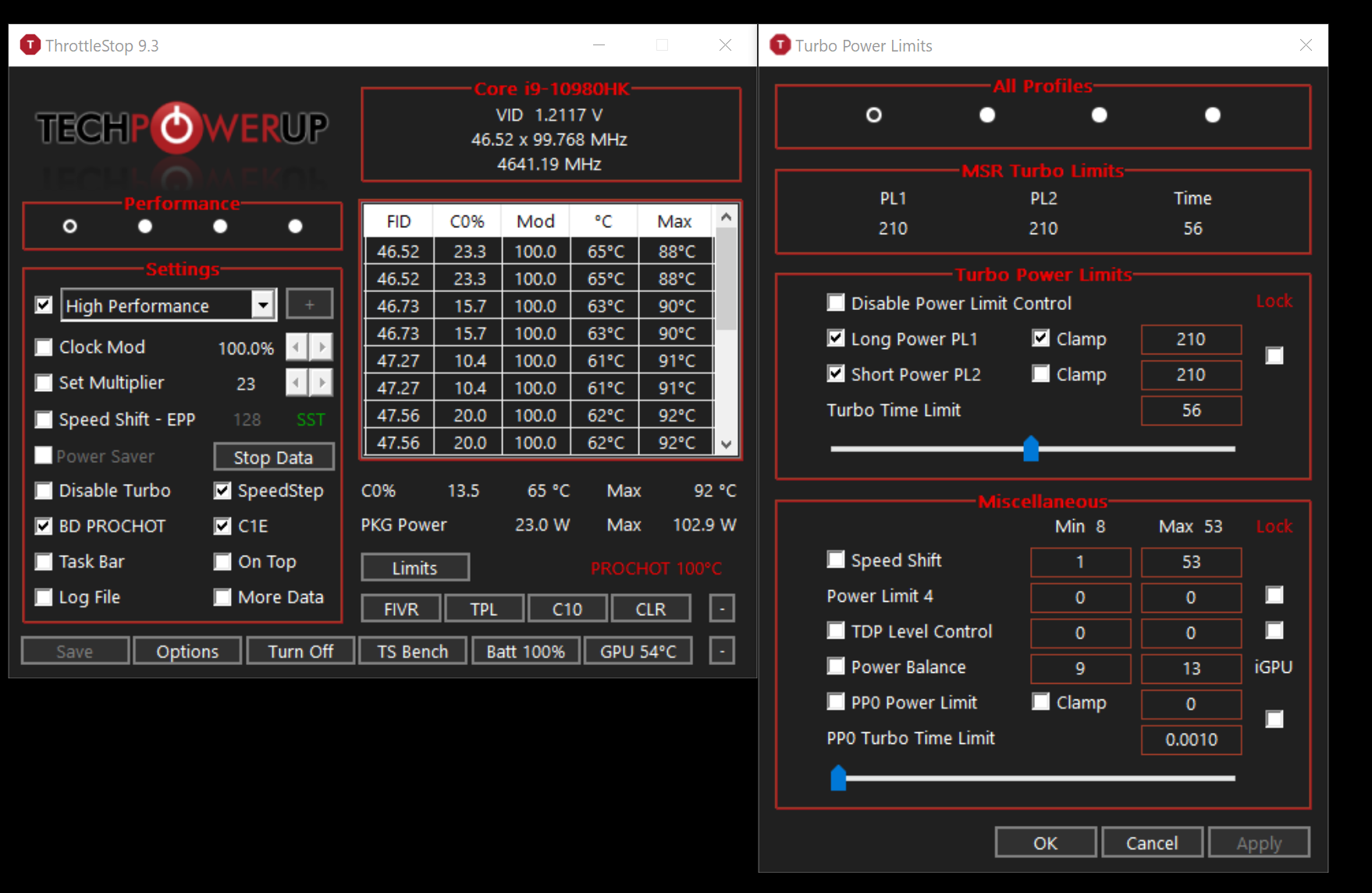Click the plus button beside High Performance

point(310,304)
